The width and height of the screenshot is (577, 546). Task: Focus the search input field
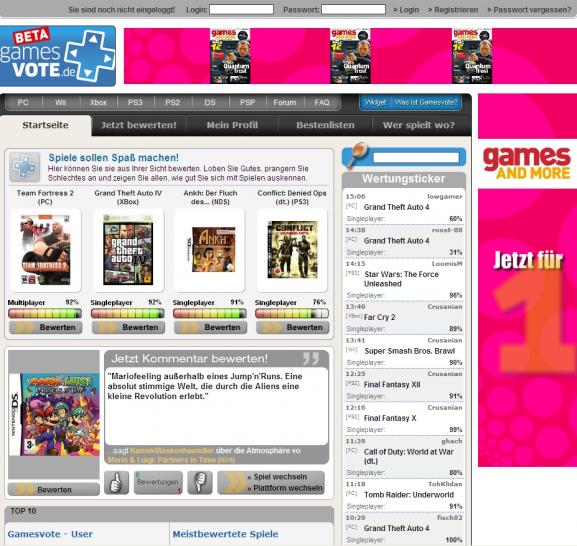[416, 158]
